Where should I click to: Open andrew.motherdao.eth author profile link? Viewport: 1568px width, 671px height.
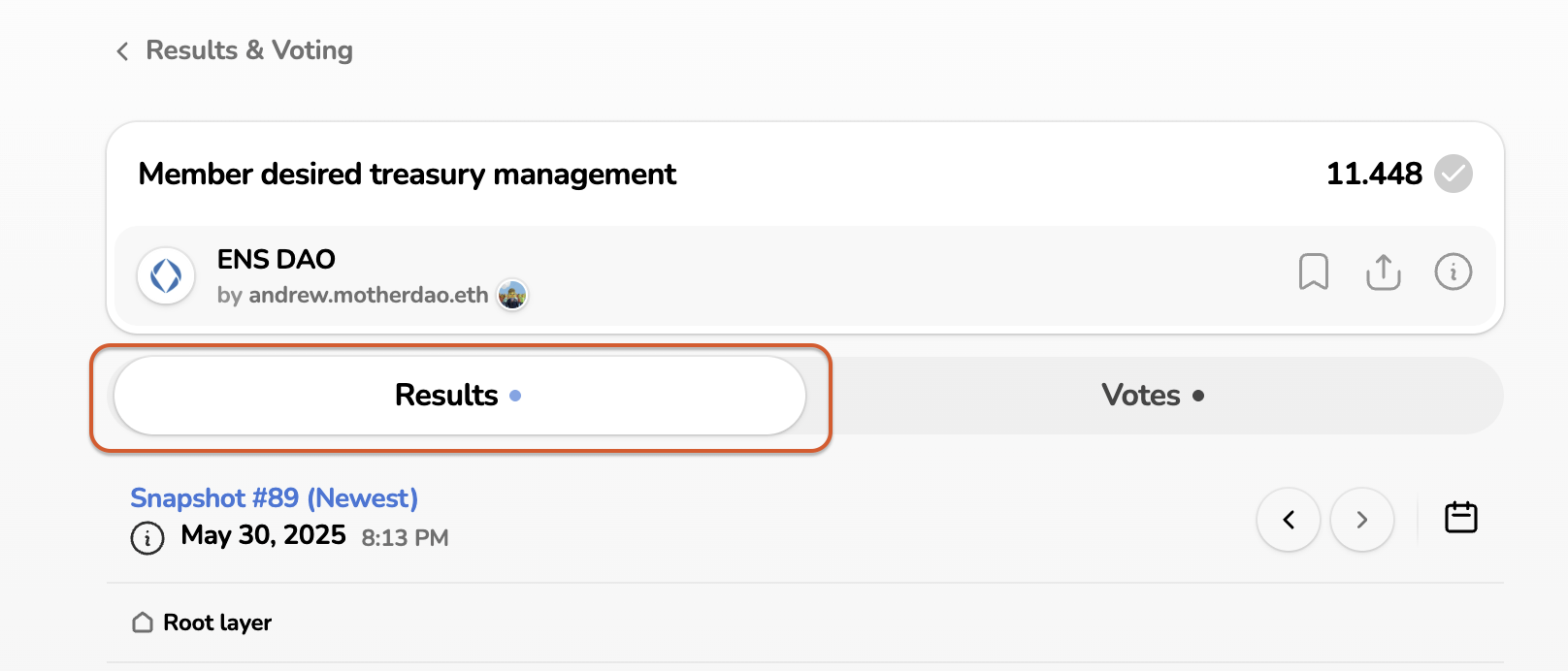(368, 295)
